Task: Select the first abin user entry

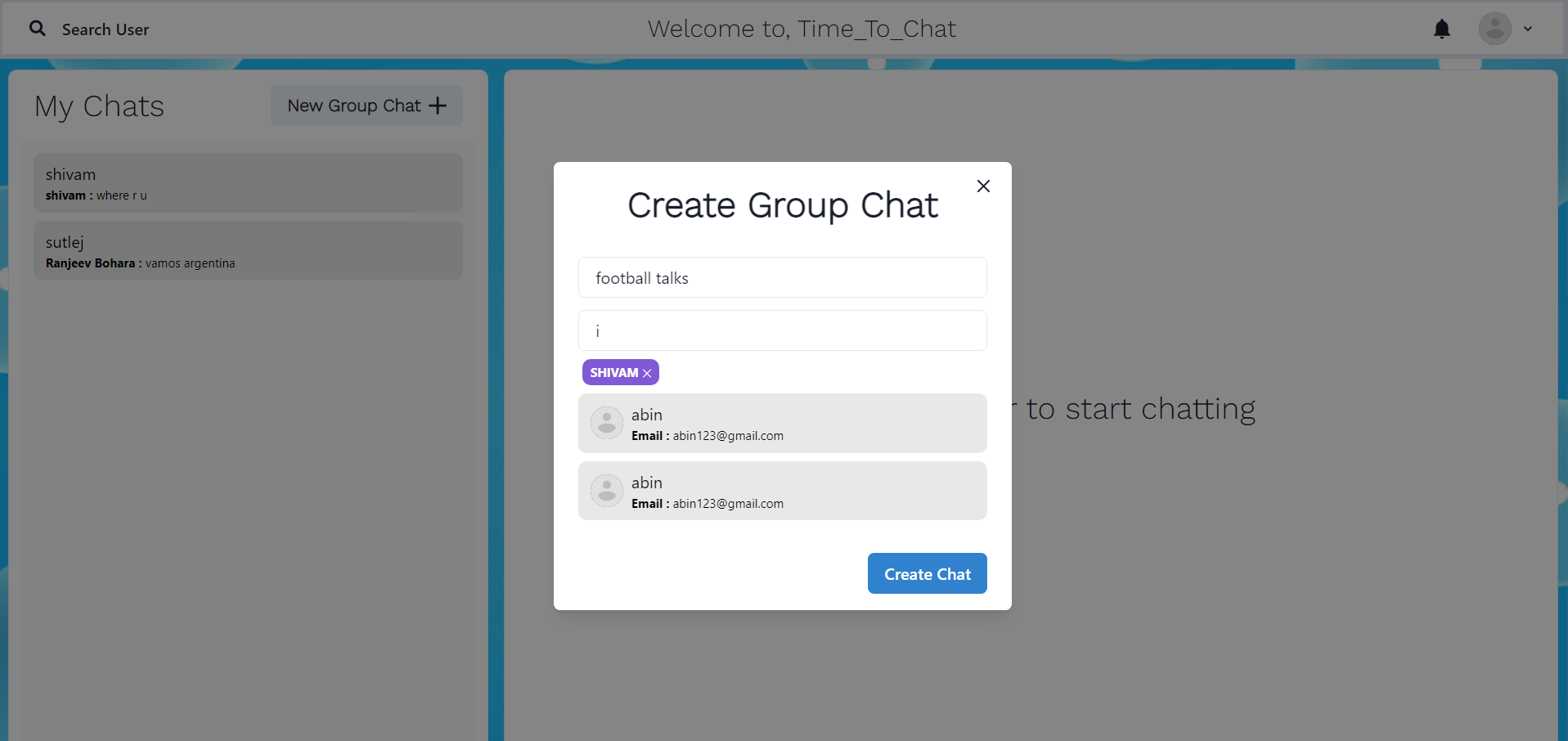Action: coord(782,423)
